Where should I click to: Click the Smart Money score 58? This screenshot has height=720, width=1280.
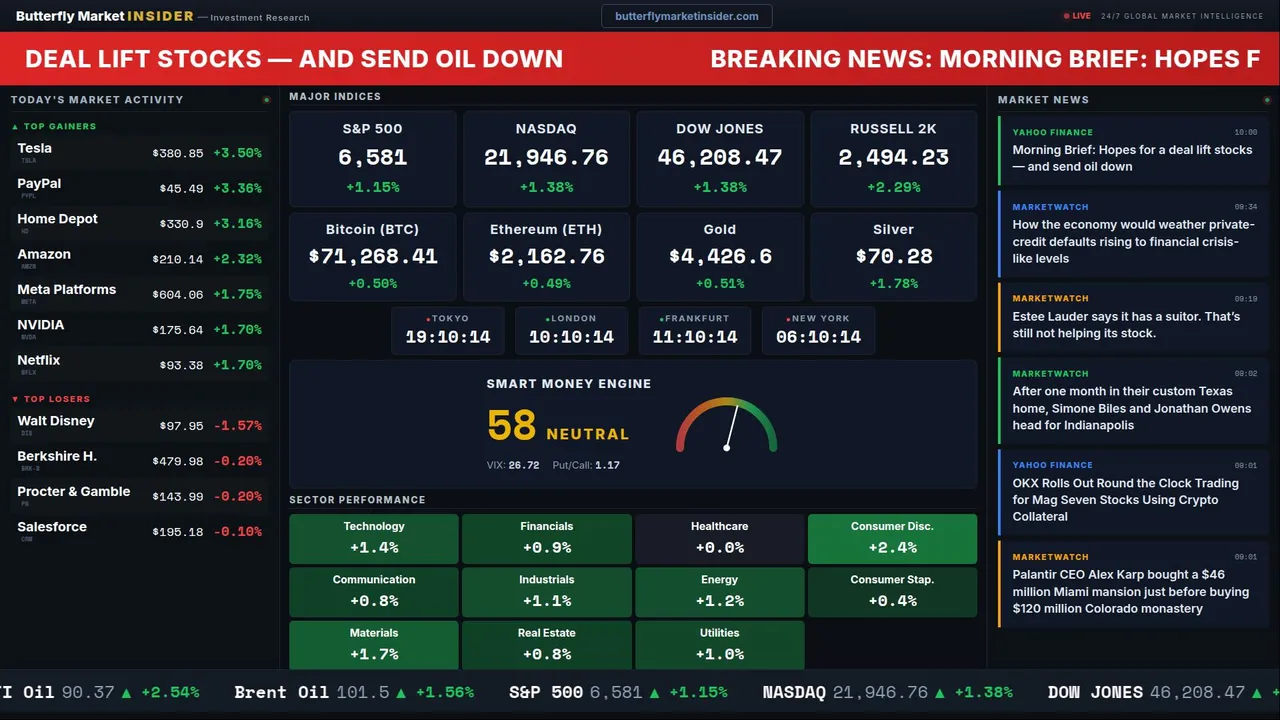coord(512,426)
